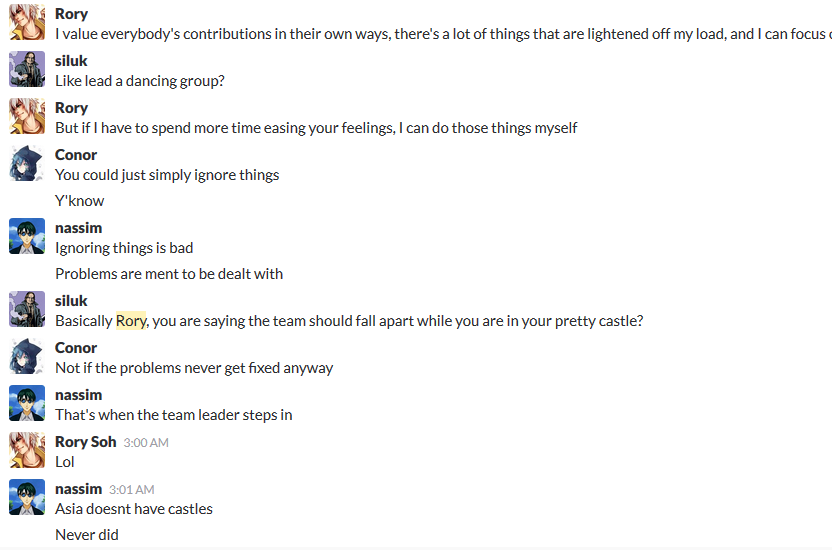
Task: Open siluk's avatar beside the dancing group message
Action: pos(27,70)
